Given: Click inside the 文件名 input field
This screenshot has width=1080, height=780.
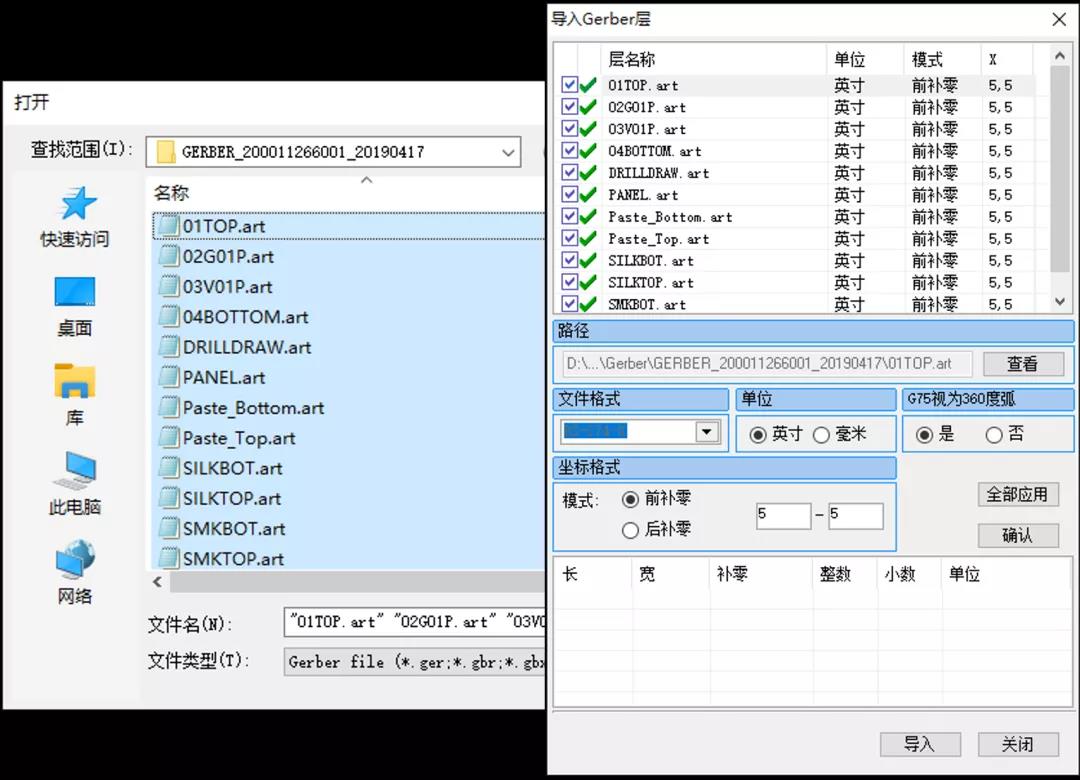Looking at the screenshot, I should pos(400,621).
